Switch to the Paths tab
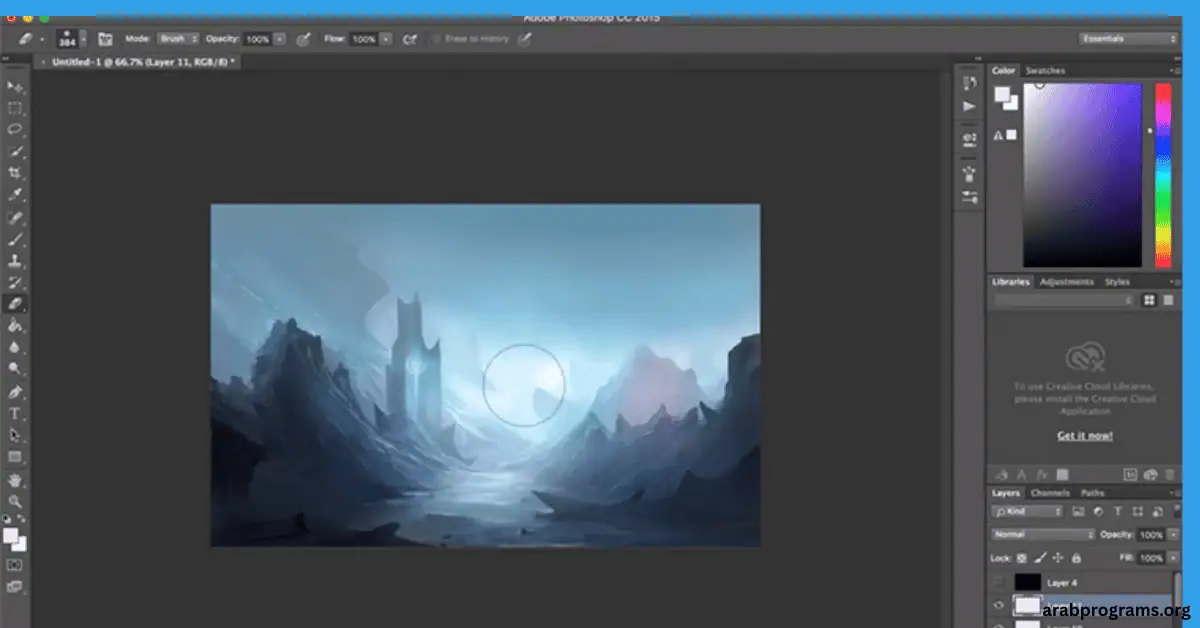This screenshot has width=1200, height=628. [x=1093, y=493]
